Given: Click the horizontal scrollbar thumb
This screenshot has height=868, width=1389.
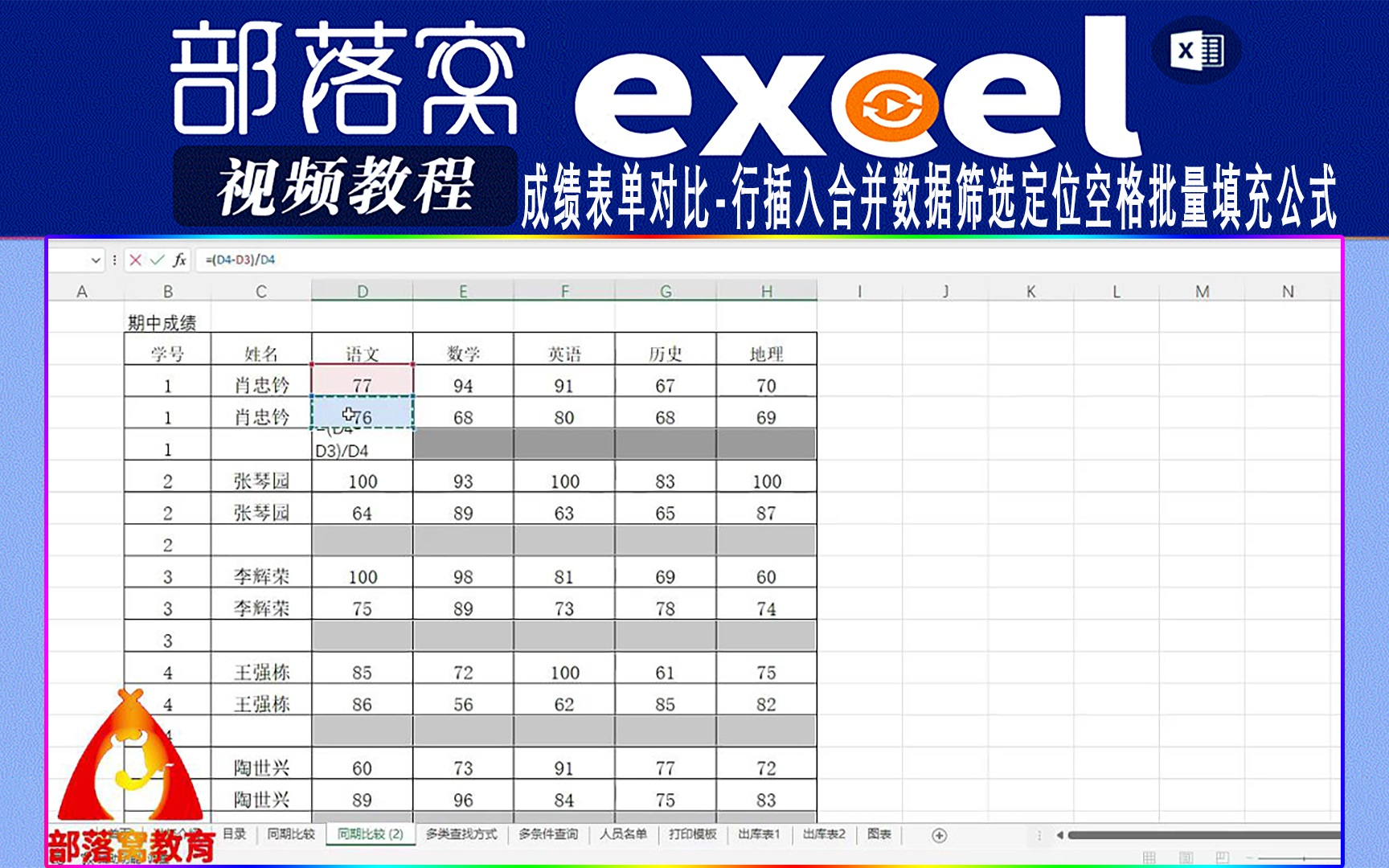Looking at the screenshot, I should pyautogui.click(x=1204, y=835).
